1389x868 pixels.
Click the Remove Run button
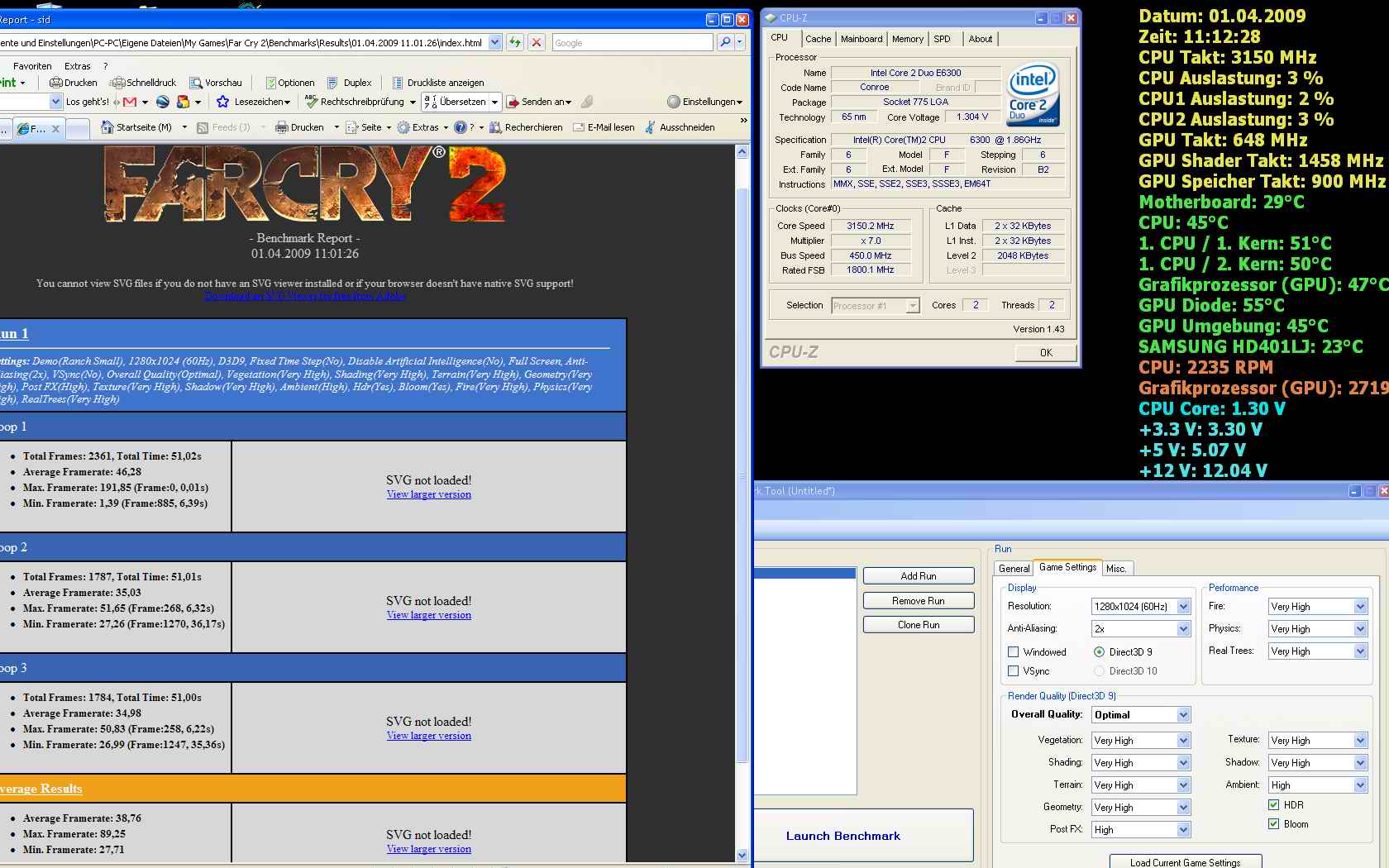[919, 601]
